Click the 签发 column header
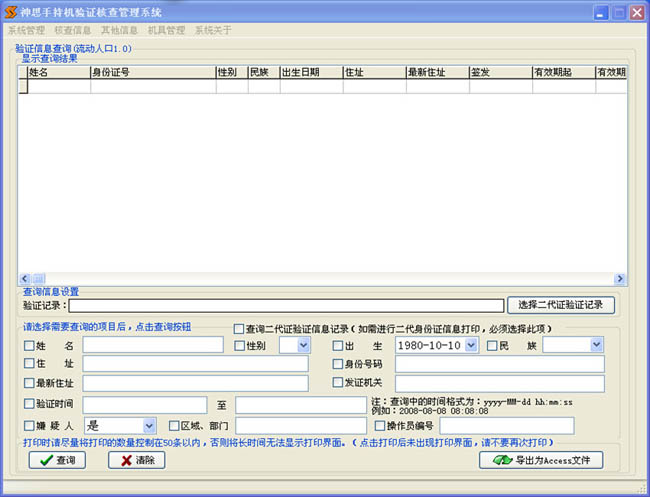This screenshot has width=650, height=497. 501,72
